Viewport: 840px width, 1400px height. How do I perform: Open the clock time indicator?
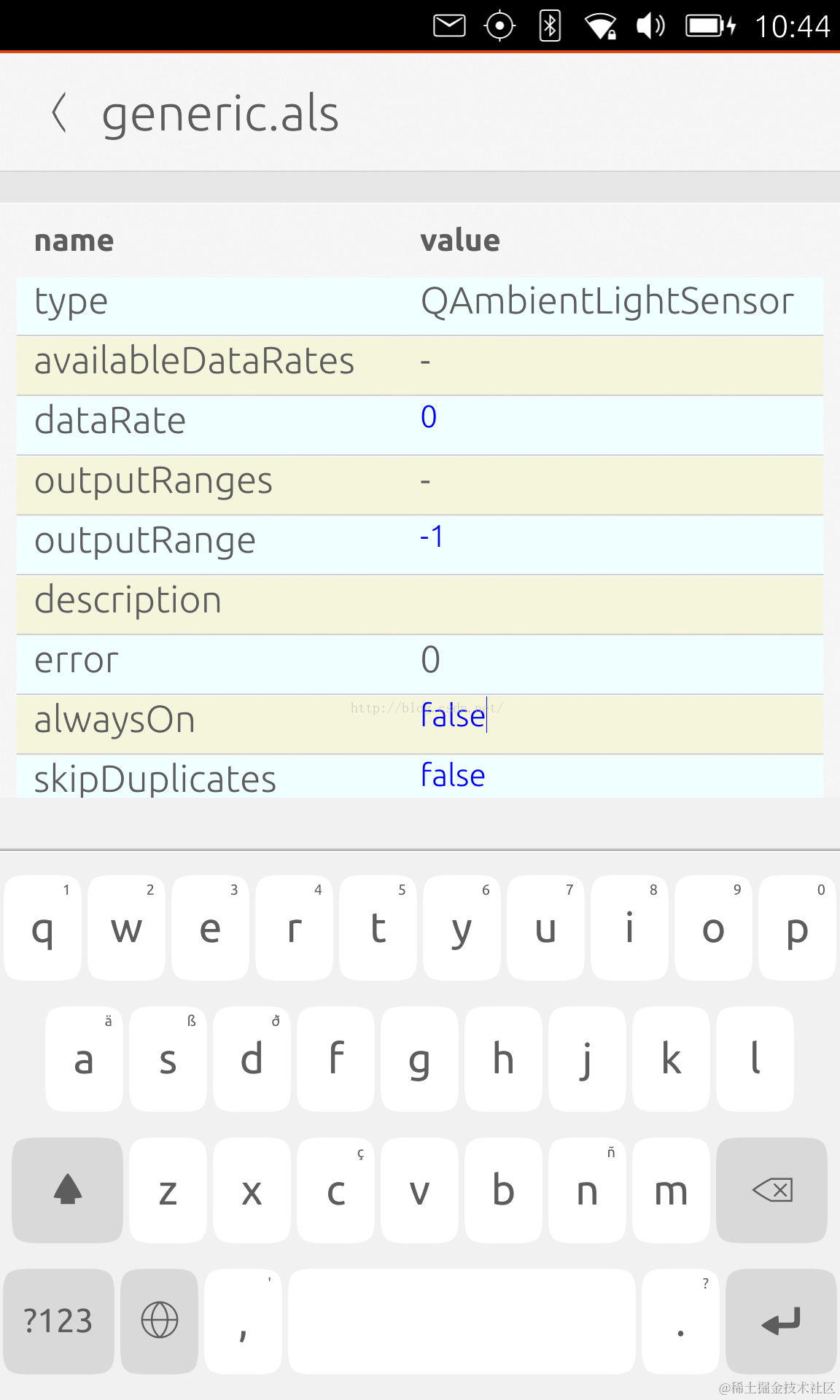[792, 26]
